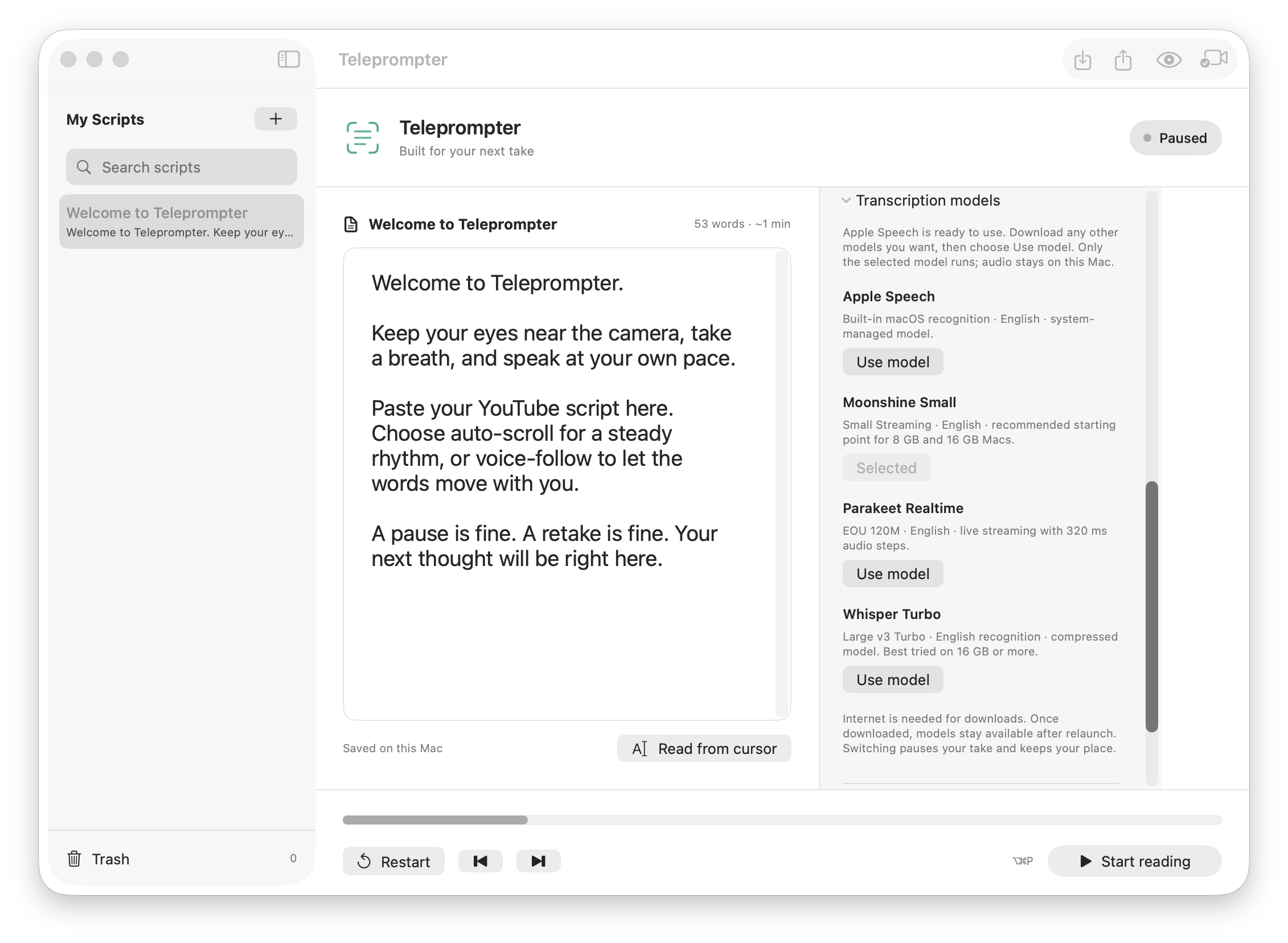Click the "Saved on this Mac" status text

coord(393,748)
